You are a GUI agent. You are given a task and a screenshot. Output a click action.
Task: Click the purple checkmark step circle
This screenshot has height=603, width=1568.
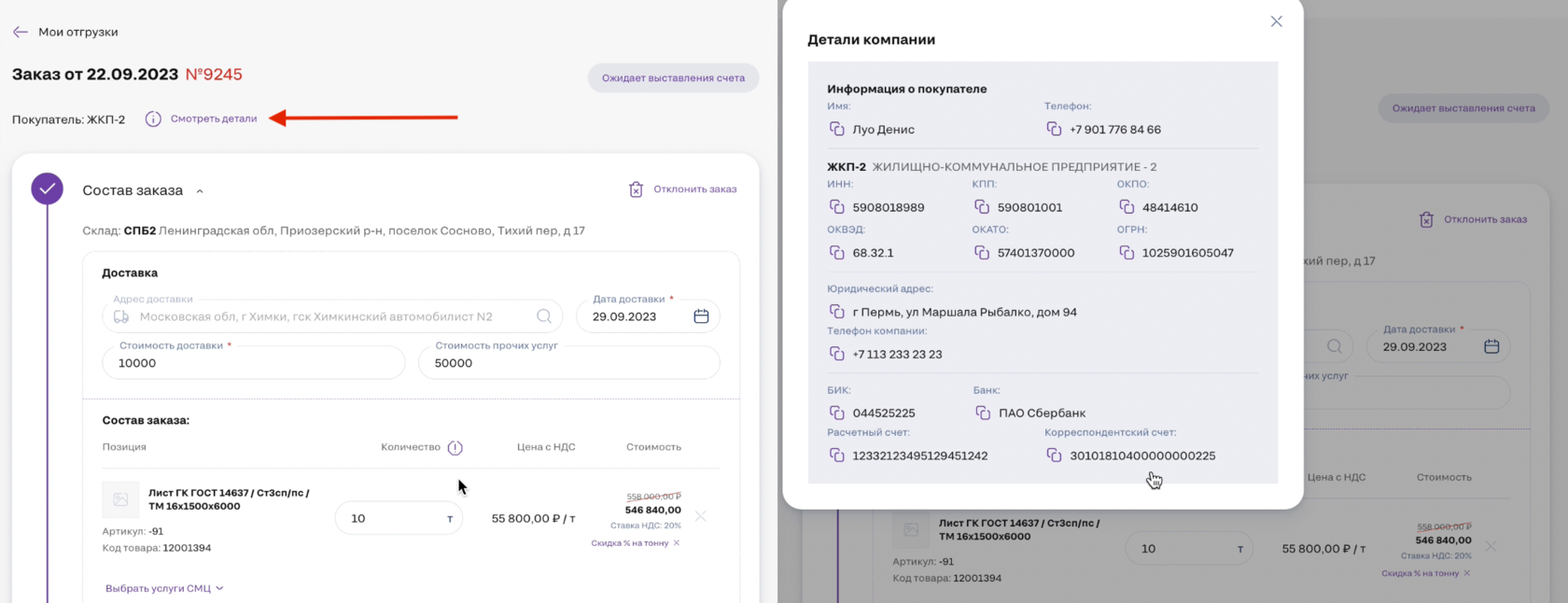tap(48, 189)
